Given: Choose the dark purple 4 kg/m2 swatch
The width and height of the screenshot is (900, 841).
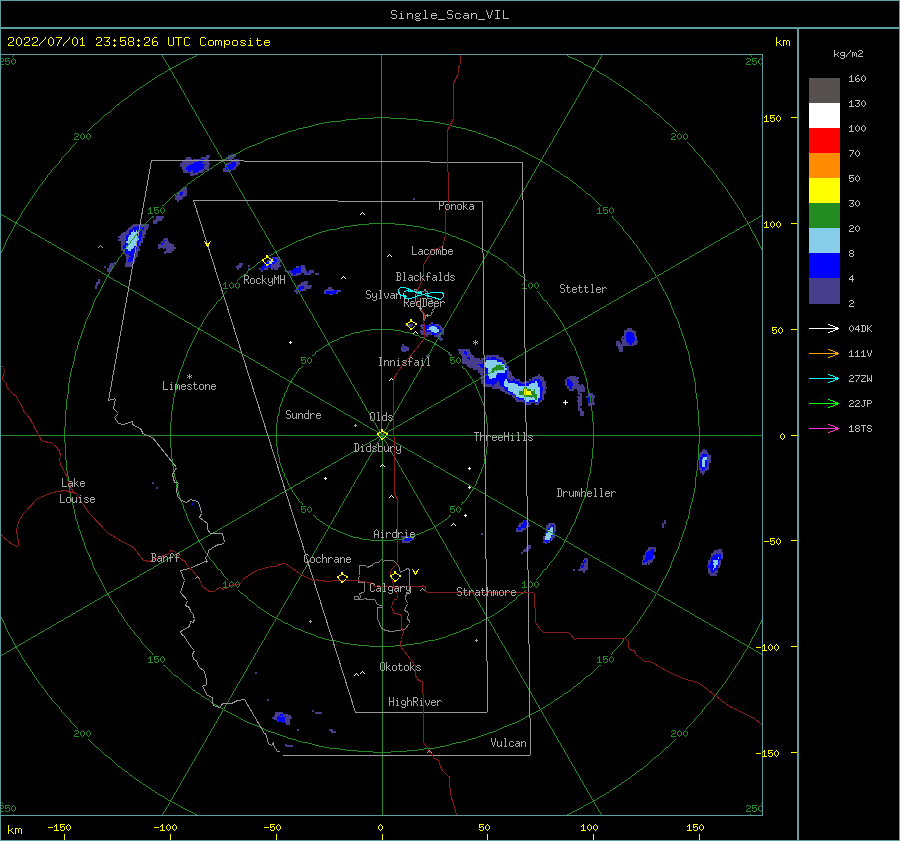Looking at the screenshot, I should (824, 290).
